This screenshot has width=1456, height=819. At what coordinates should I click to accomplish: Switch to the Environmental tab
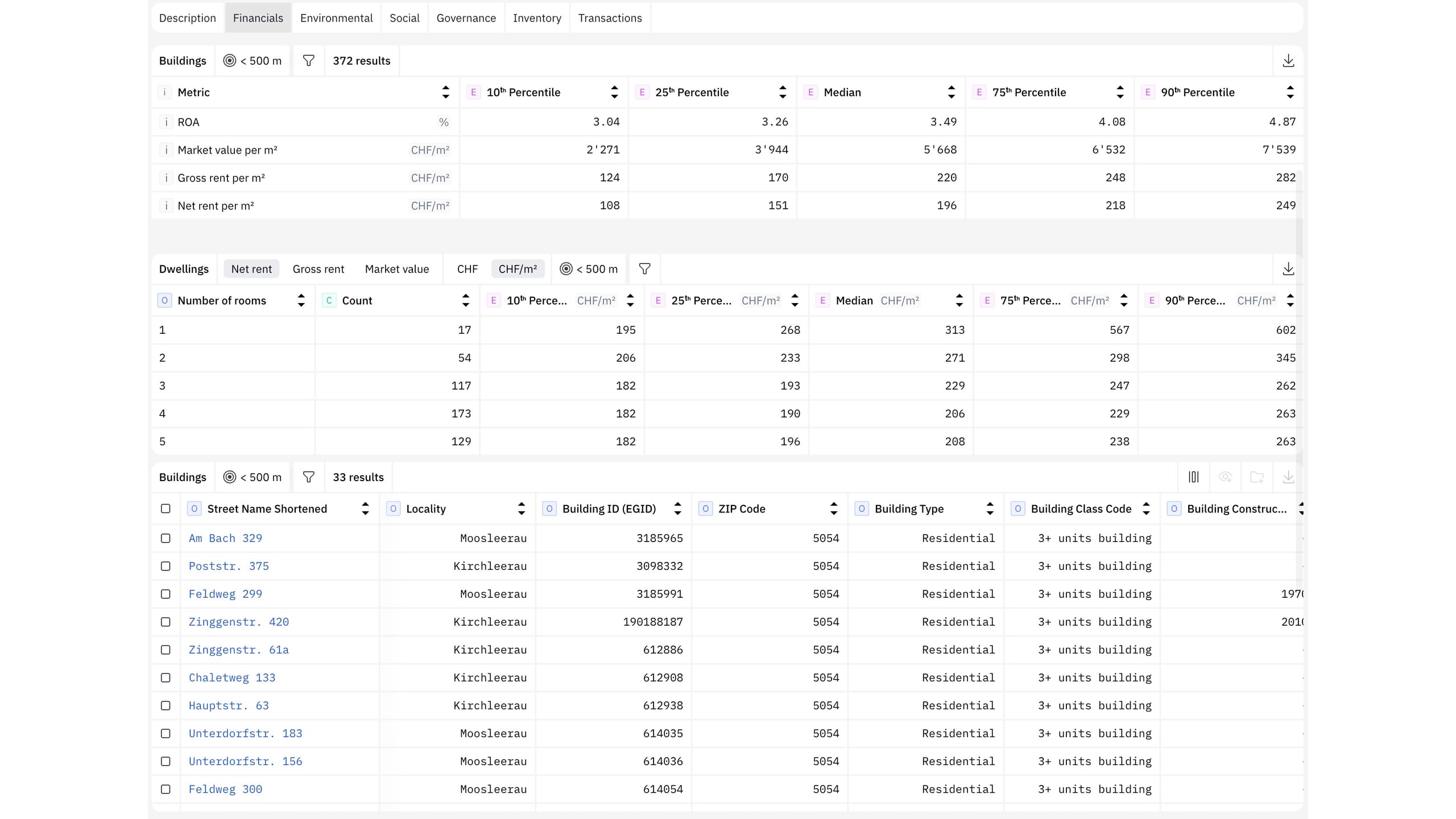(x=336, y=18)
